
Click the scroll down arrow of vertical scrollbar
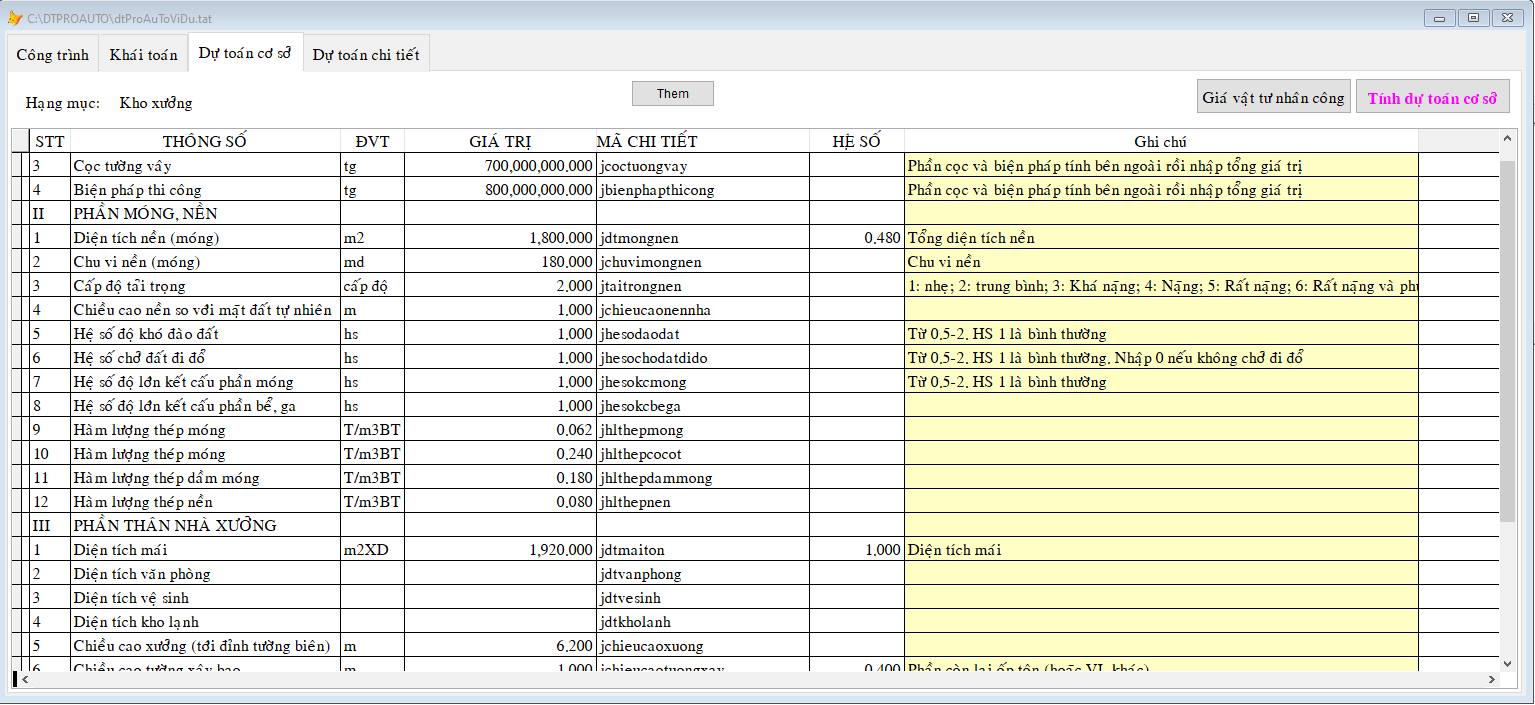tap(1508, 662)
